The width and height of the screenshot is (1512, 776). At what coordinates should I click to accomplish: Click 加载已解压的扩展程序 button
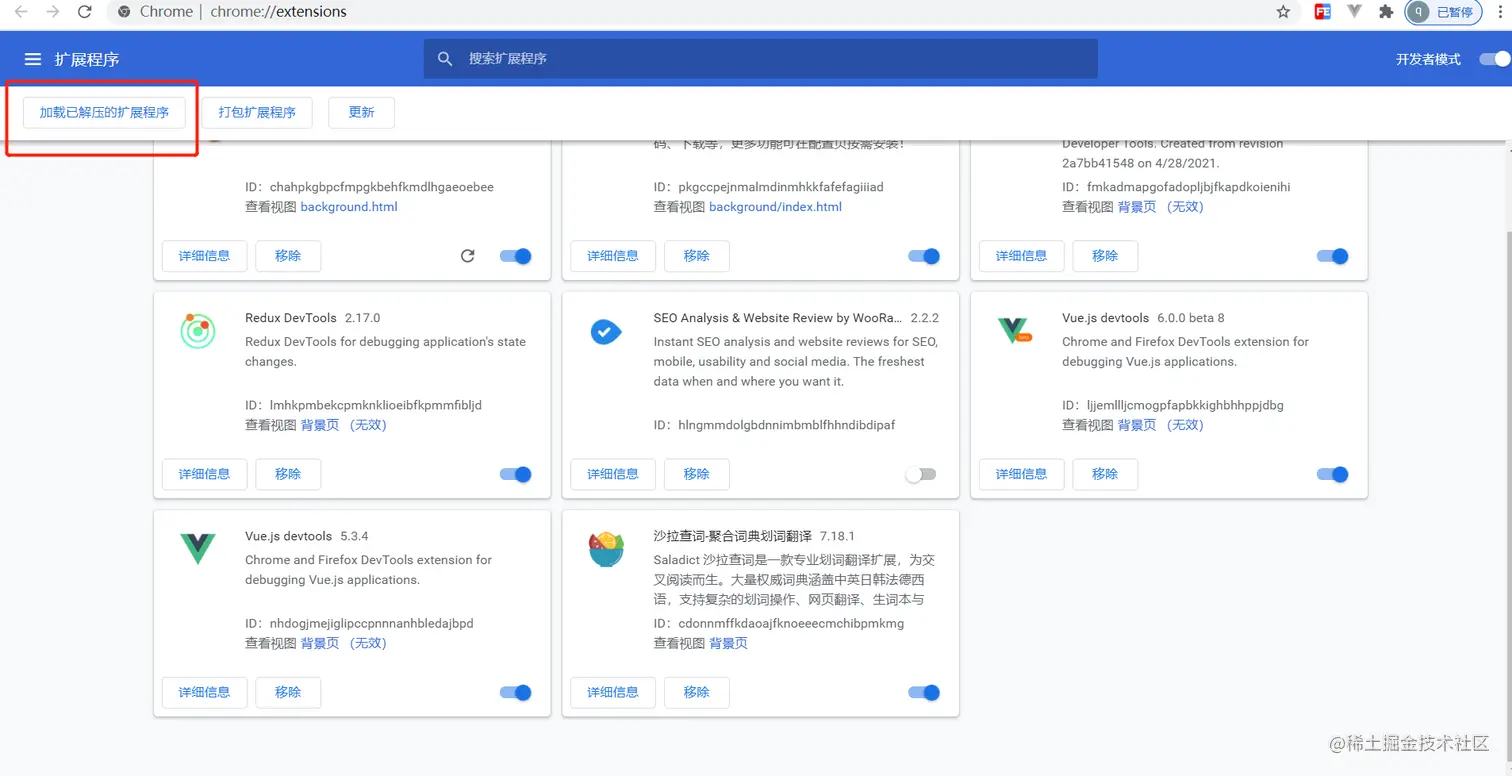click(104, 113)
